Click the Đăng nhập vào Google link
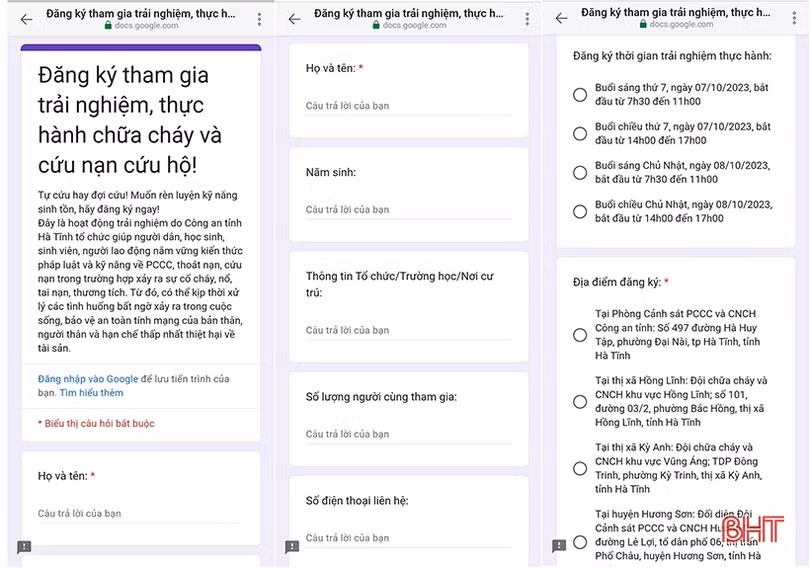Screen dimensions: 810x568 pos(88,379)
